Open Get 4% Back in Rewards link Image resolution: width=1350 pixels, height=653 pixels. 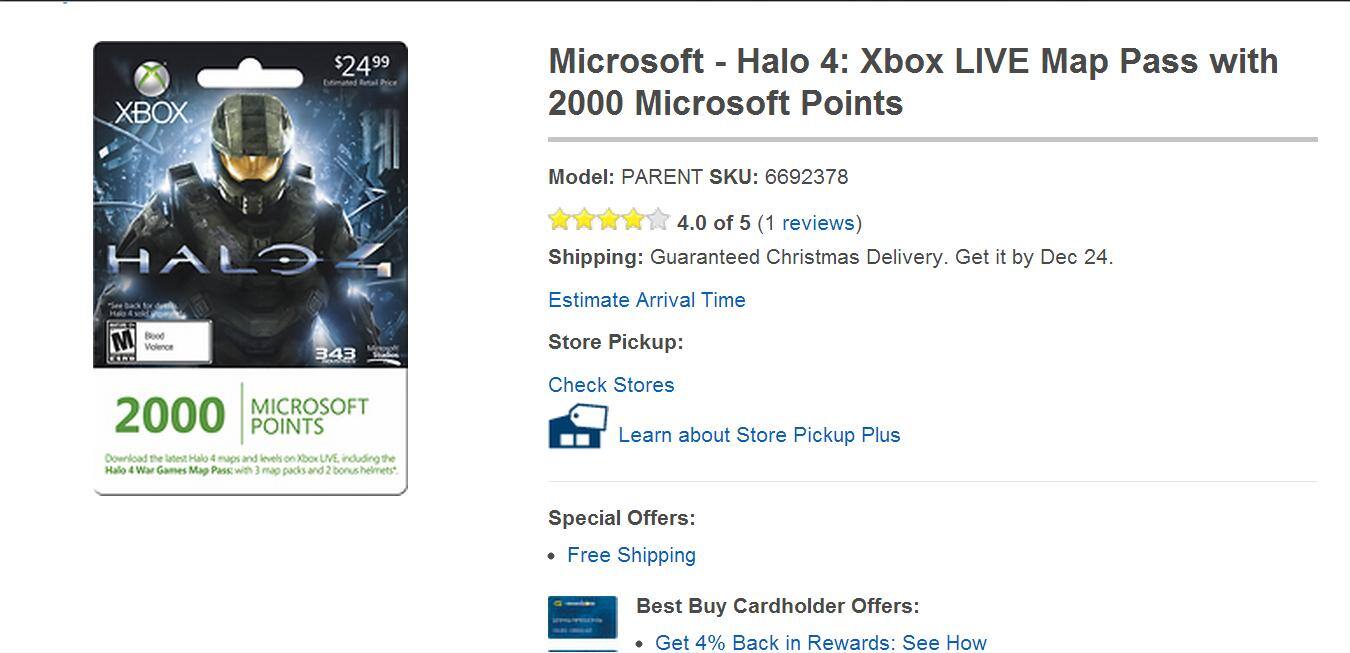[x=820, y=642]
